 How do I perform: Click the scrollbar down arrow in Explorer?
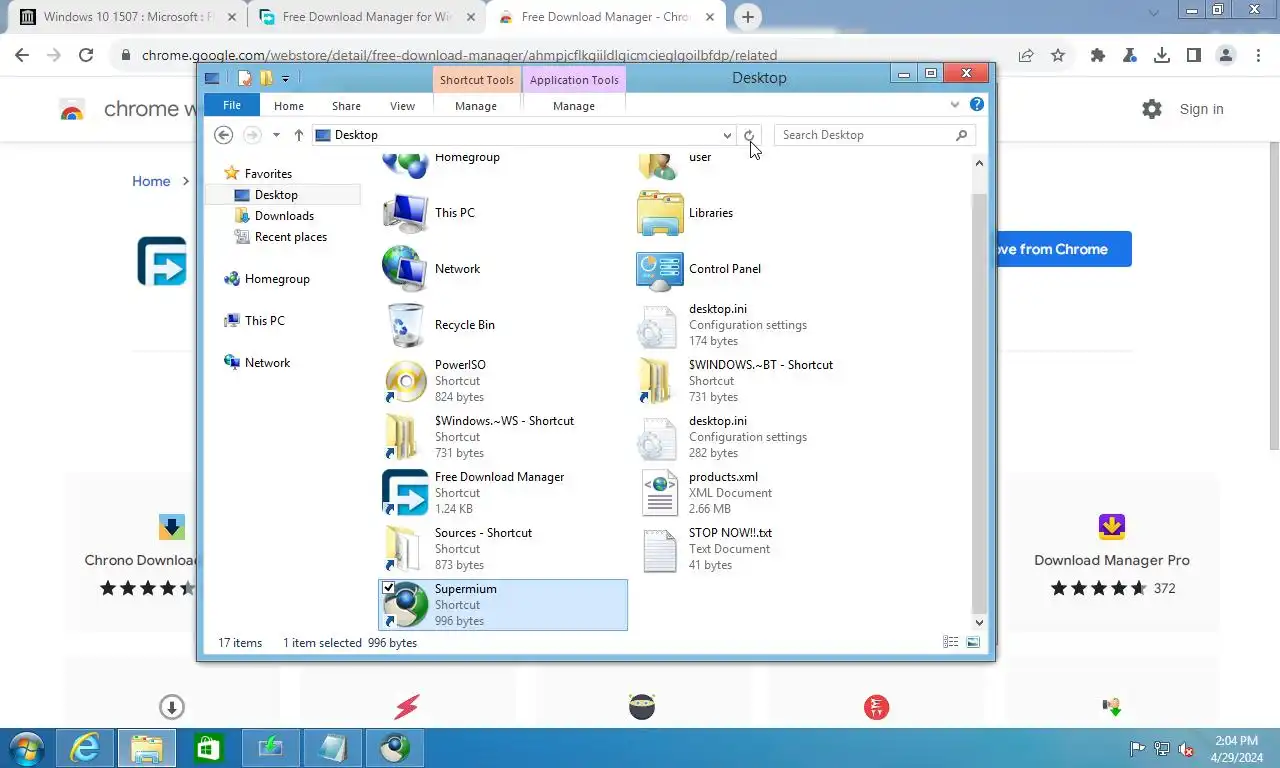pyautogui.click(x=979, y=623)
